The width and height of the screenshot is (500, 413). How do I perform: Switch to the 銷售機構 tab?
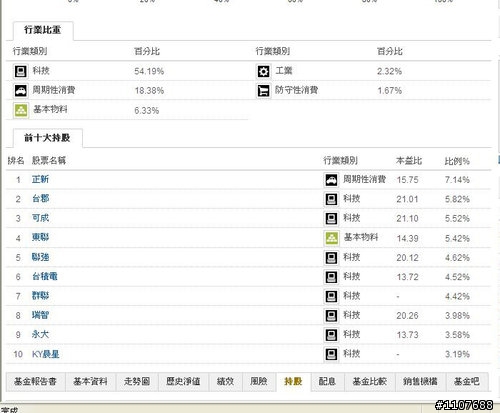[420, 382]
